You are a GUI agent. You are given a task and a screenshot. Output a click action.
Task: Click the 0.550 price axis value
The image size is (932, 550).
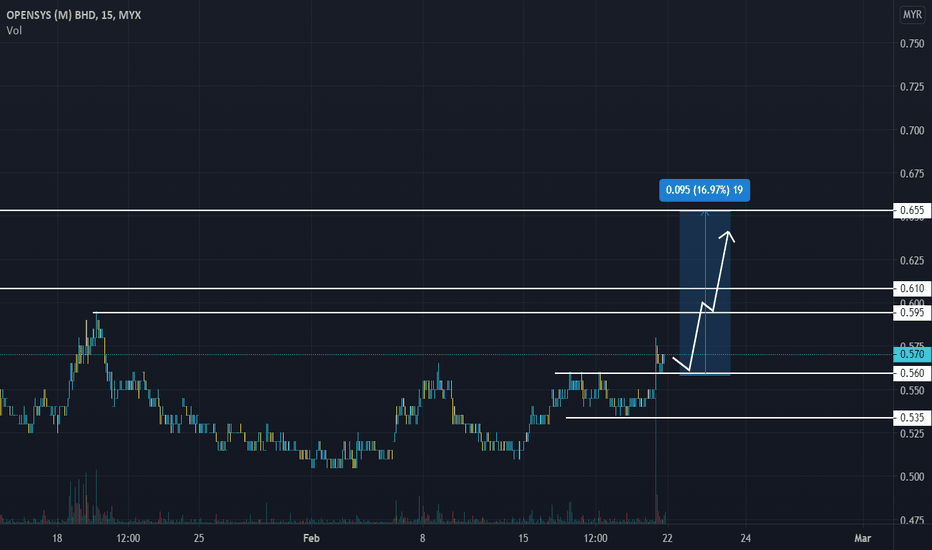[x=912, y=391]
